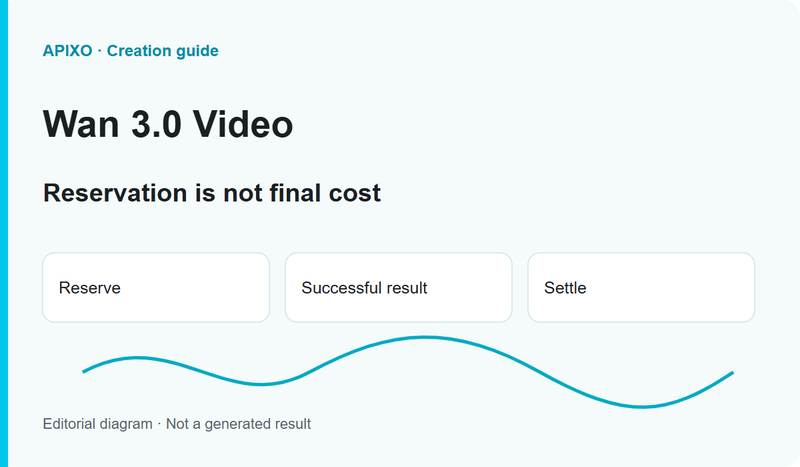This screenshot has width=800, height=467.
Task: Click the word Wan in the title
Action: tap(81, 124)
